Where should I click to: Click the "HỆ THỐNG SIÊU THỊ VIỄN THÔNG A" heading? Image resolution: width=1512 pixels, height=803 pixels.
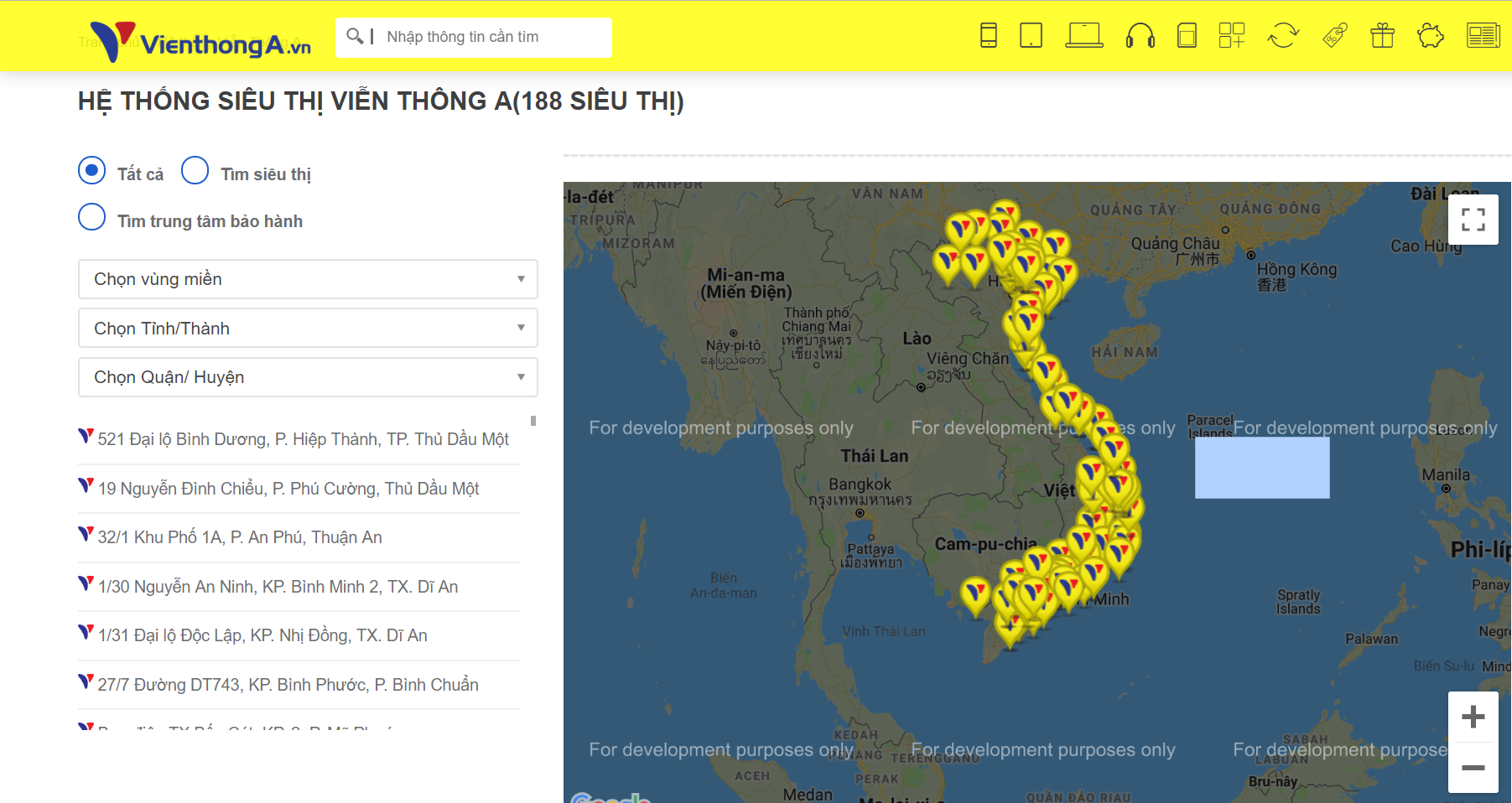pyautogui.click(x=381, y=101)
